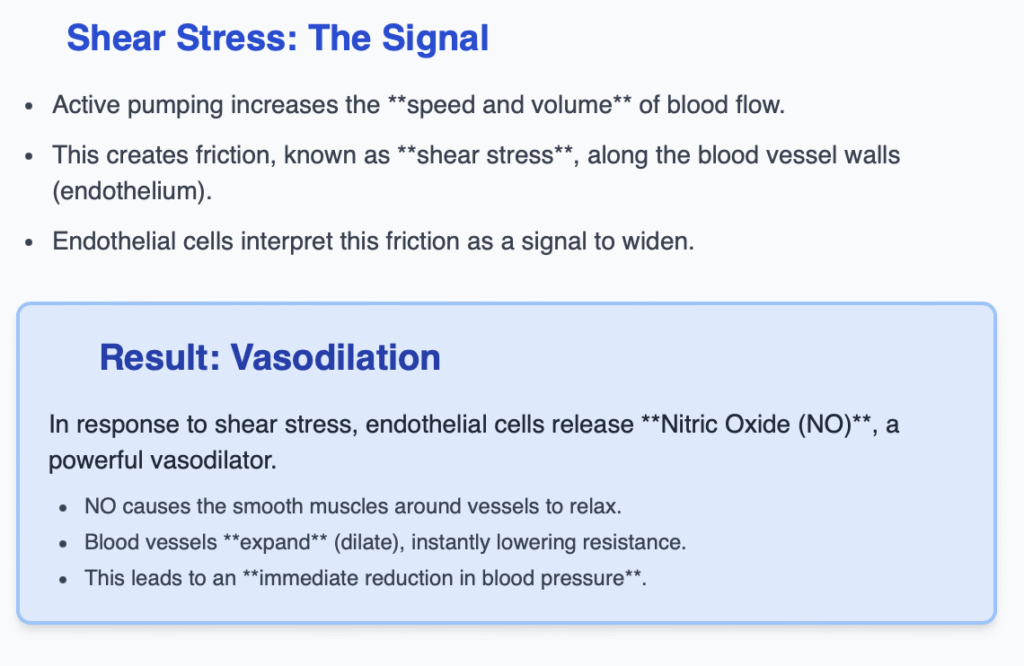Viewport: 1024px width, 666px height.
Task: Click the "Result: Vasodilation" heading
Action: (x=270, y=358)
